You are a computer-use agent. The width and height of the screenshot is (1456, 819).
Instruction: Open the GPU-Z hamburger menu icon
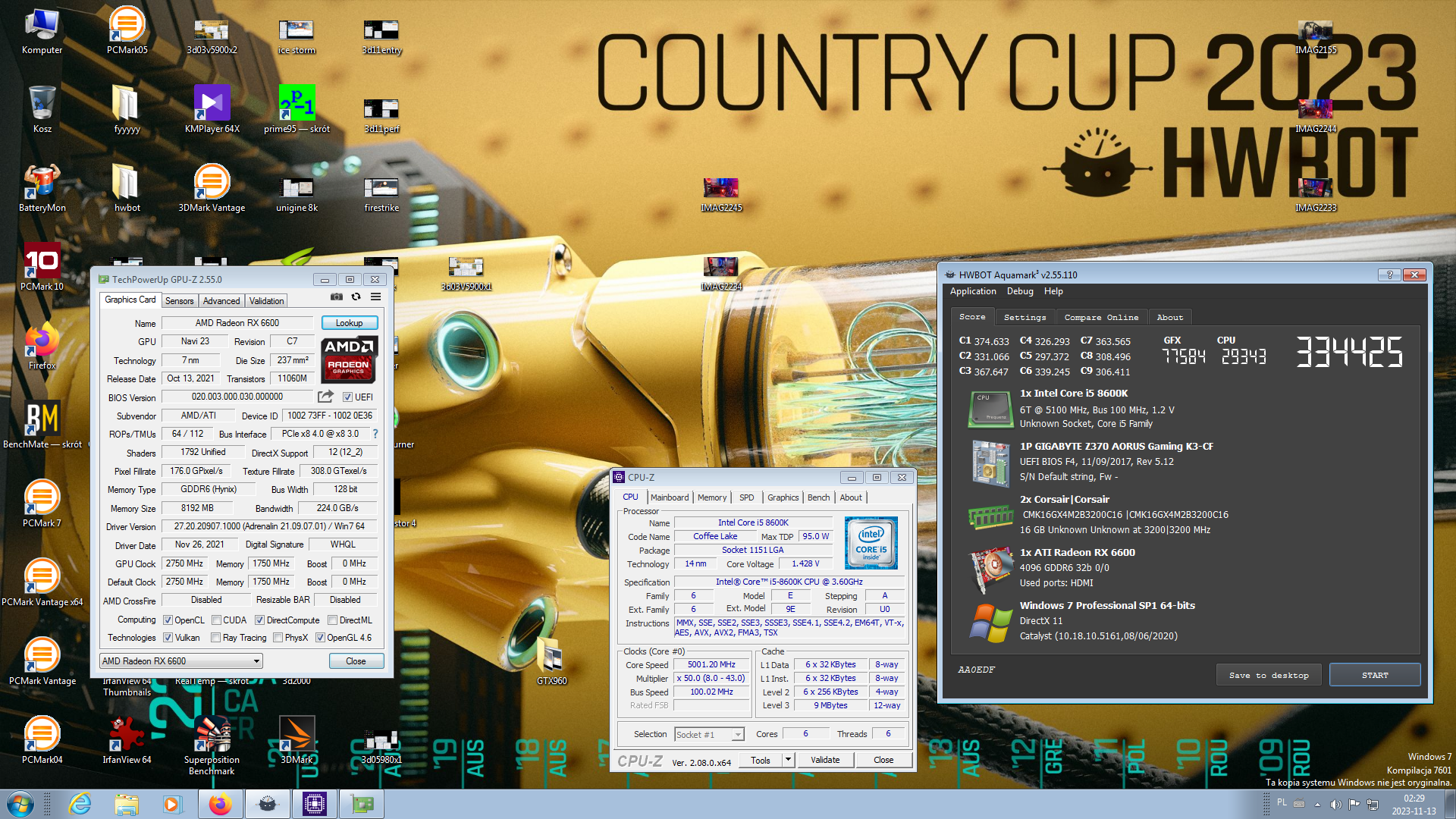click(x=375, y=297)
